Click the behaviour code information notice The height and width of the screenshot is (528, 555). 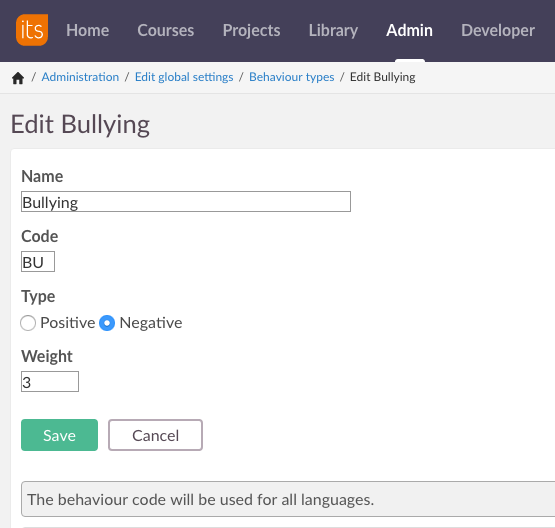(x=288, y=499)
